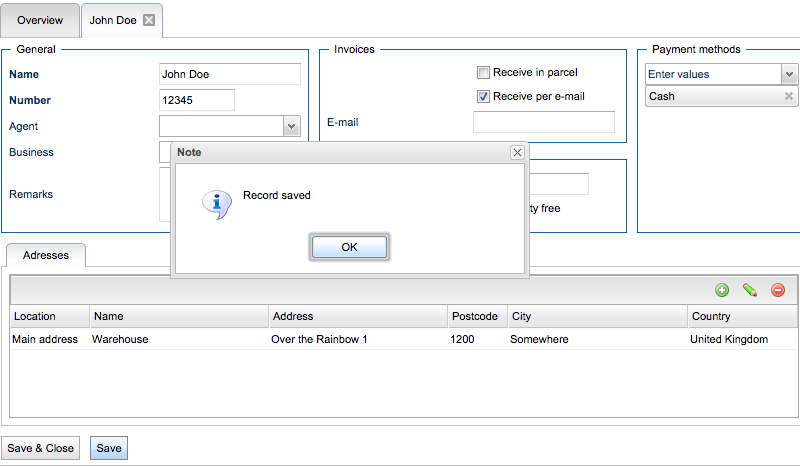Click the info icon in Note dialog
The image size is (800, 466).
(217, 204)
